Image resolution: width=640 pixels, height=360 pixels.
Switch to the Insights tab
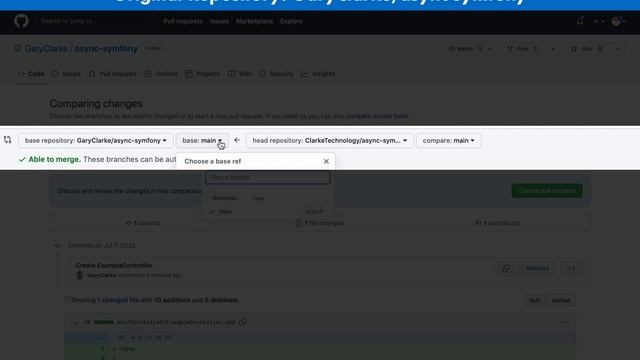point(318,74)
